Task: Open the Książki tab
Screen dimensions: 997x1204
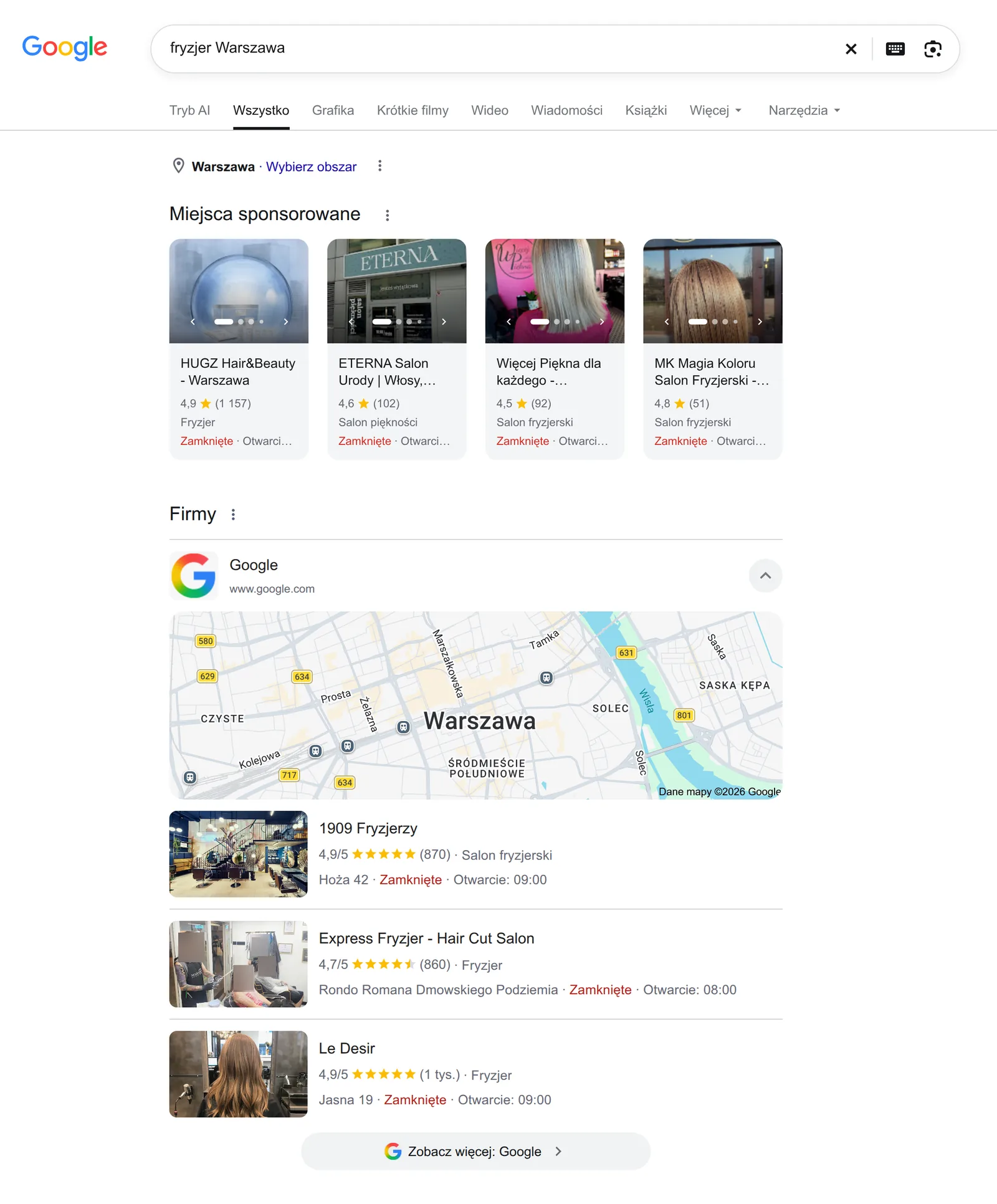Action: pyautogui.click(x=646, y=110)
